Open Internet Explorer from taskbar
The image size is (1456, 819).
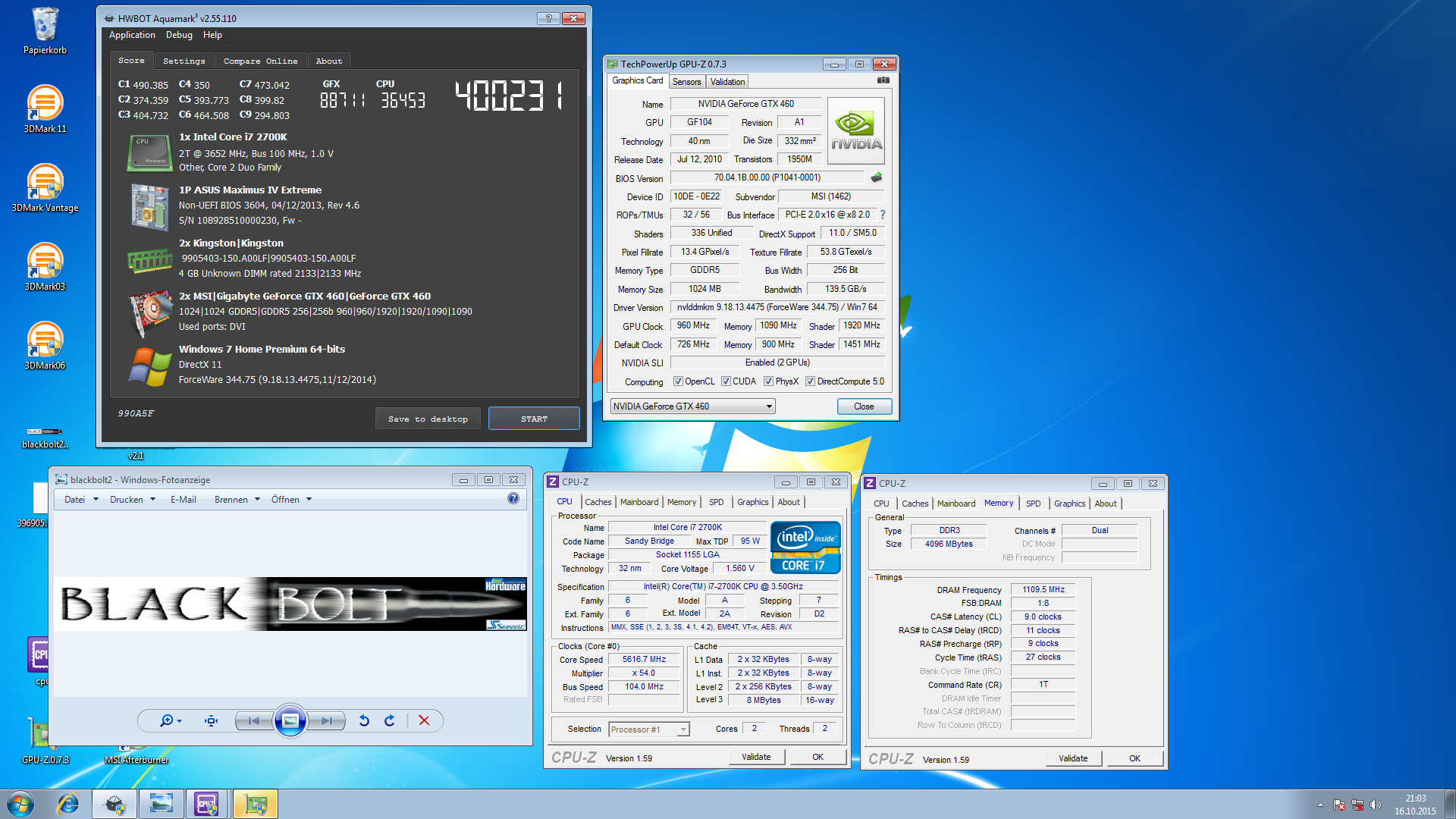(68, 804)
